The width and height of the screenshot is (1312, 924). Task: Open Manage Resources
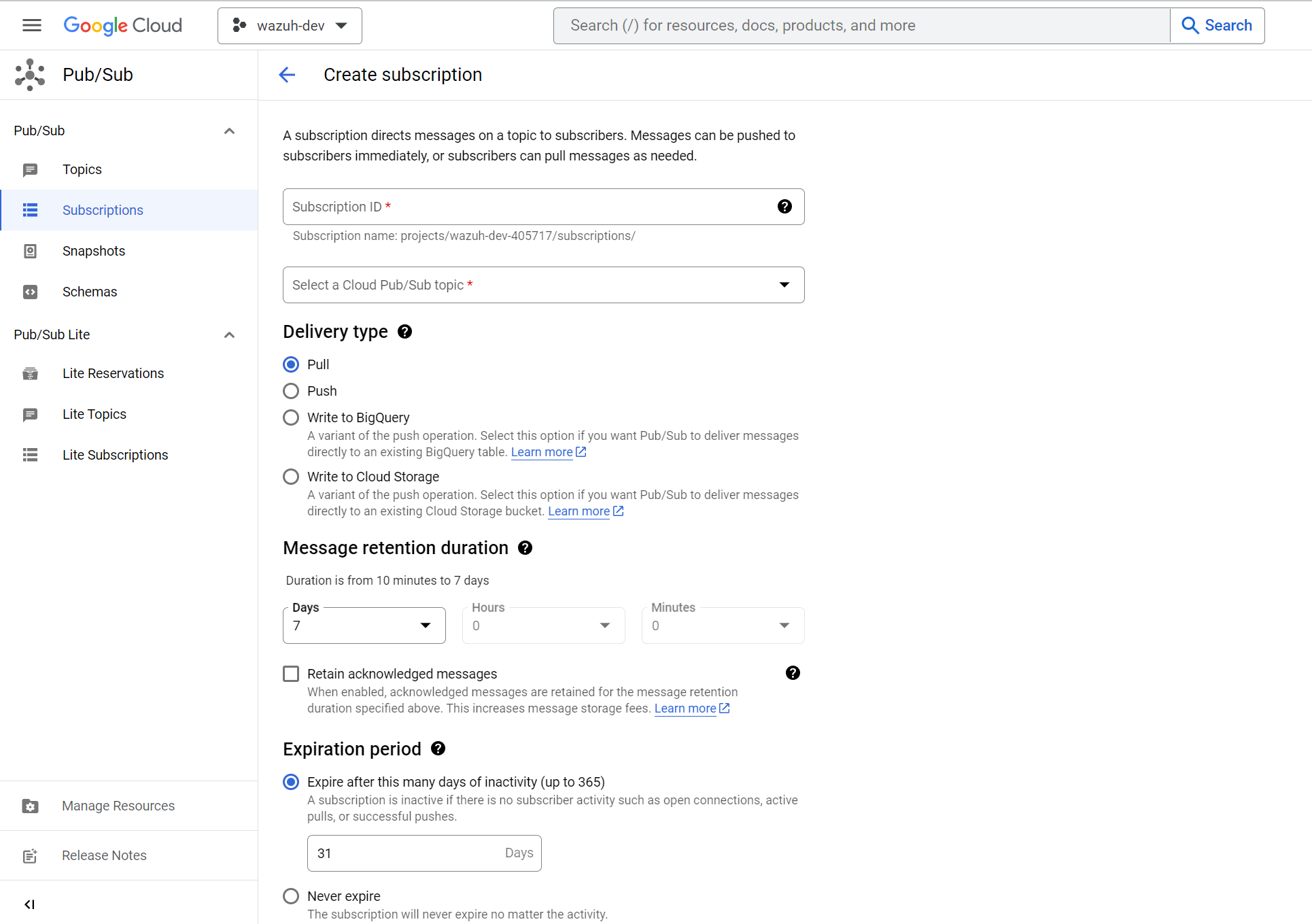(118, 806)
